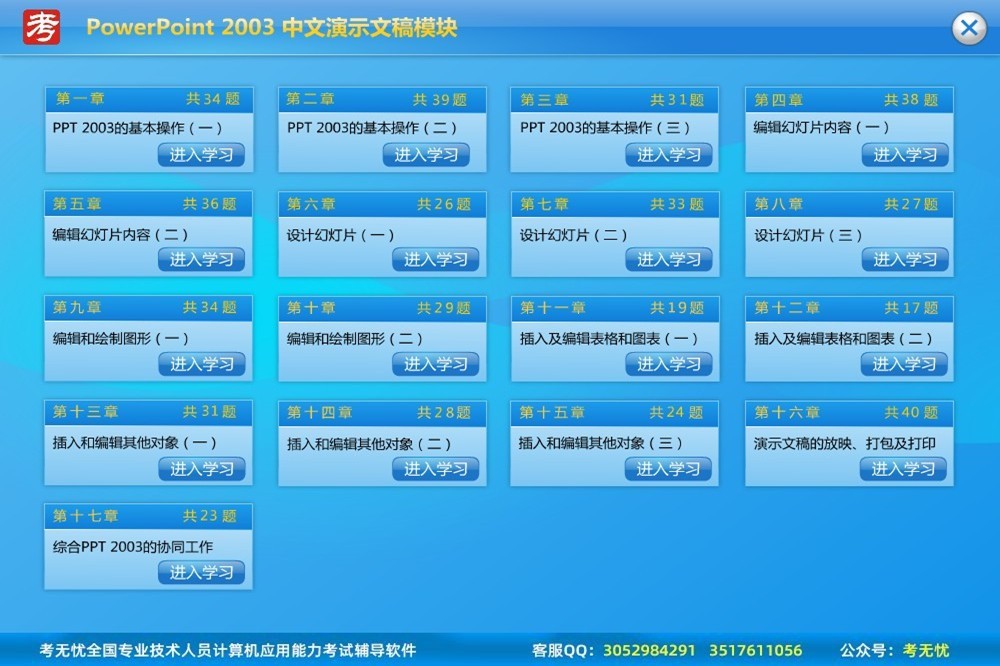
Task: Select title 演示文稿的放映、打包及打印
Action: 844,443
